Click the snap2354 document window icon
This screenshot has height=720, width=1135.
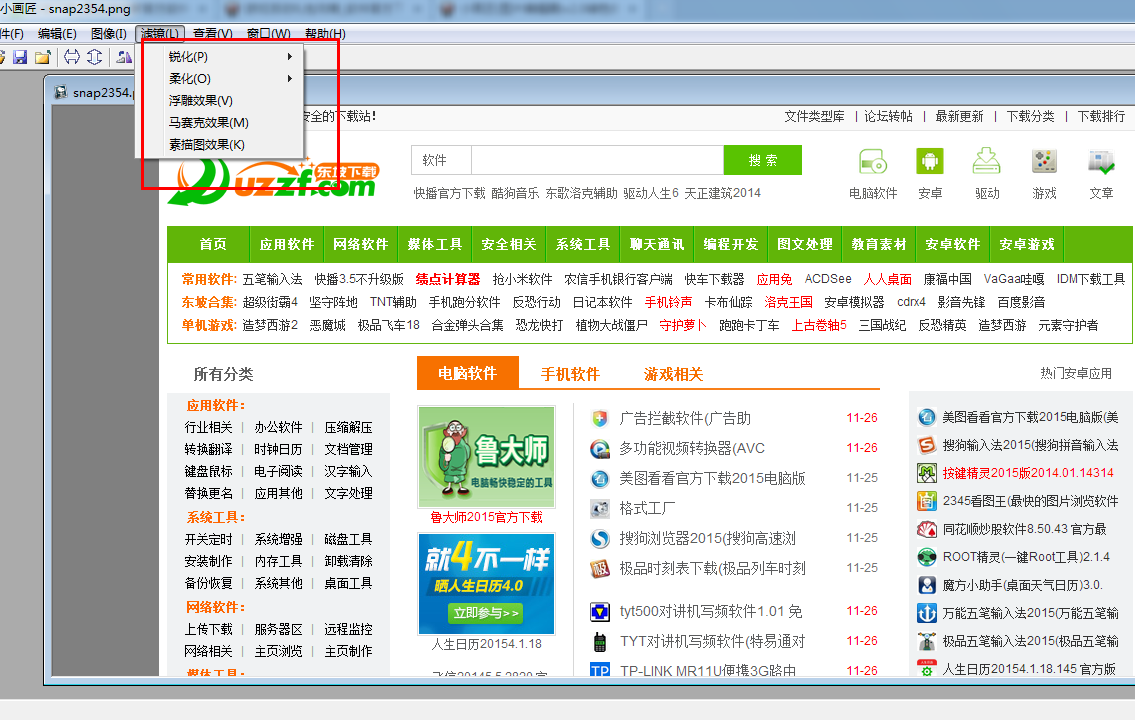pos(62,93)
